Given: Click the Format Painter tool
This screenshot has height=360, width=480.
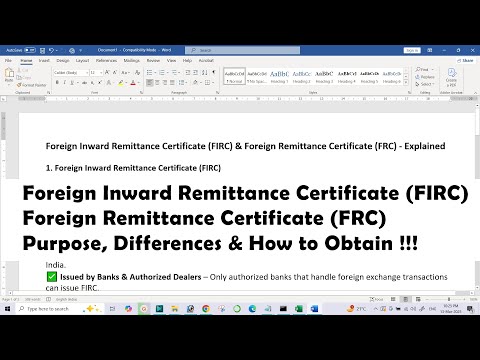Looking at the screenshot, I should click(x=31, y=85).
